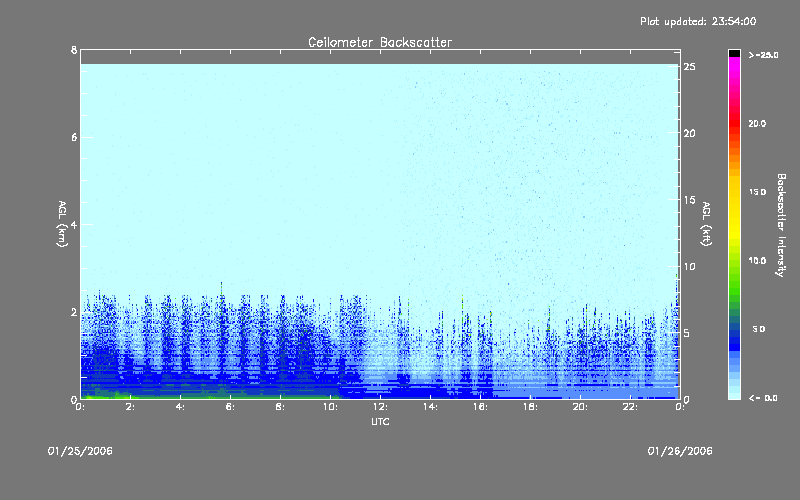Click the "16:" UTC hour tick label
This screenshot has width=800, height=500.
(x=480, y=407)
